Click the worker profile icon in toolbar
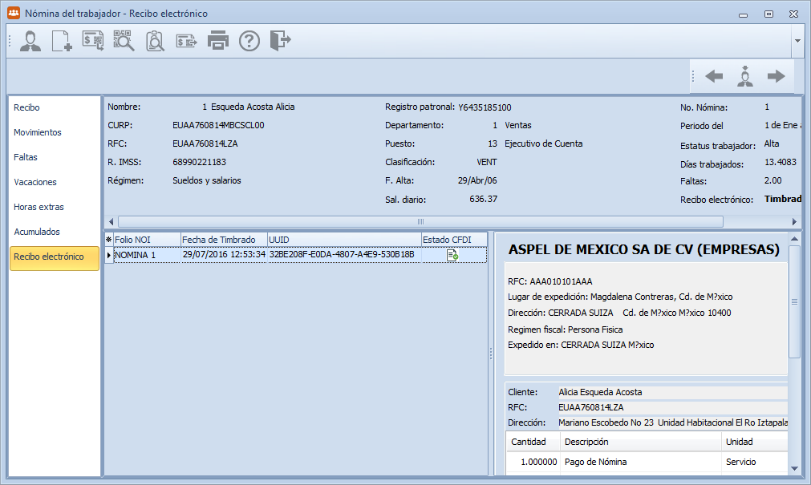Viewport: 811px width, 485px height. pyautogui.click(x=31, y=41)
